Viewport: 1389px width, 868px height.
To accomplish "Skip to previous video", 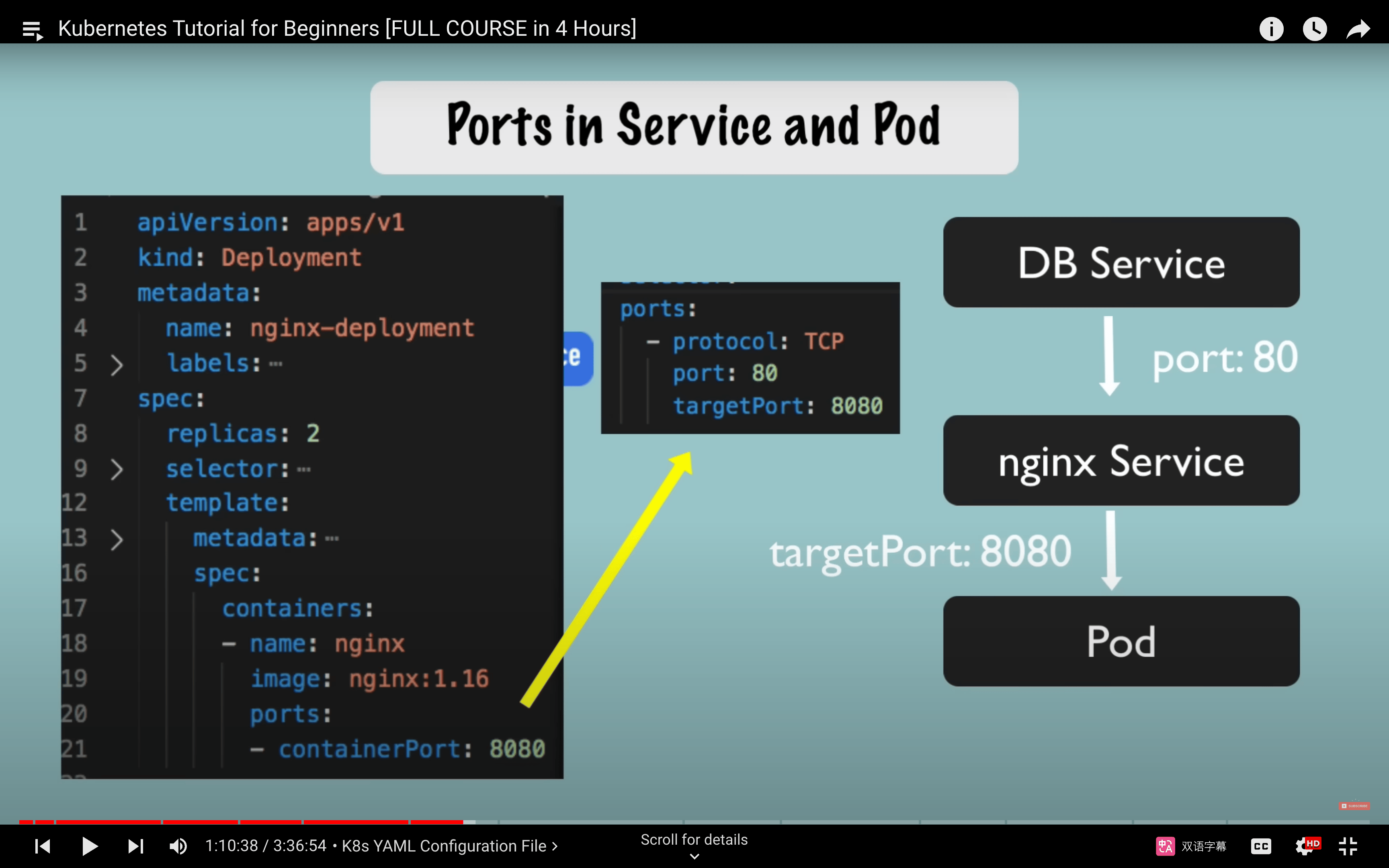I will point(43,845).
